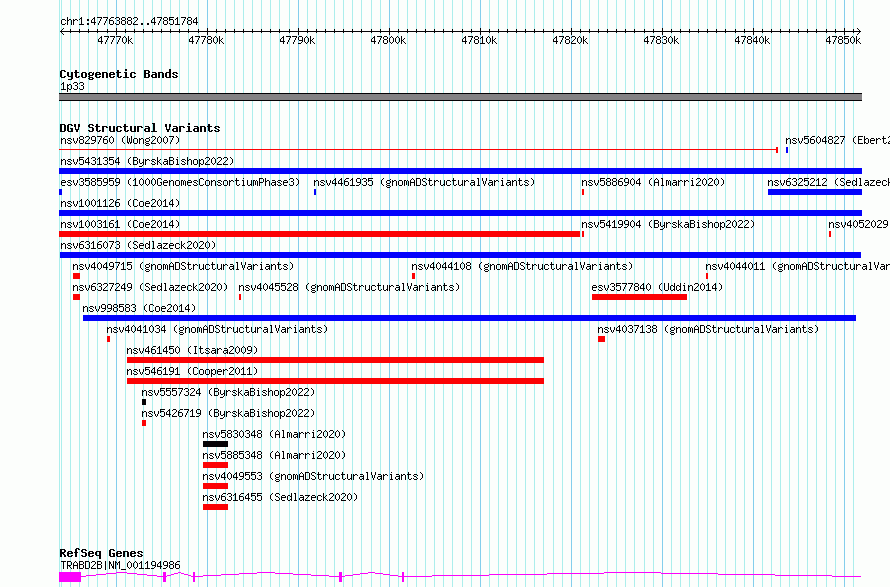Viewport: 890px width, 587px height.
Task: Click the nsv4041034 gnomAD variant label
Action: [217, 329]
